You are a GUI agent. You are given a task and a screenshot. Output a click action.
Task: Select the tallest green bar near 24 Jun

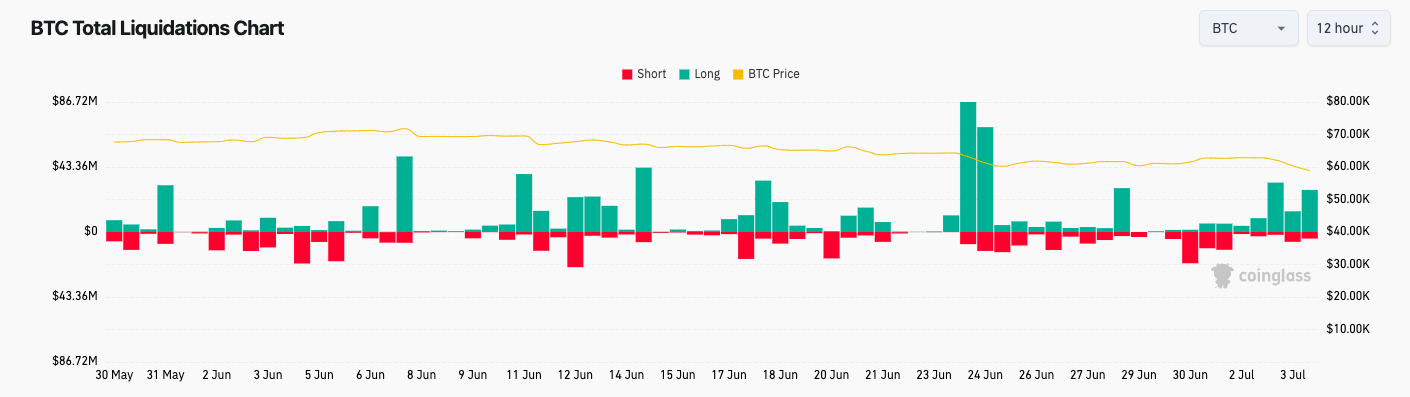click(968, 166)
